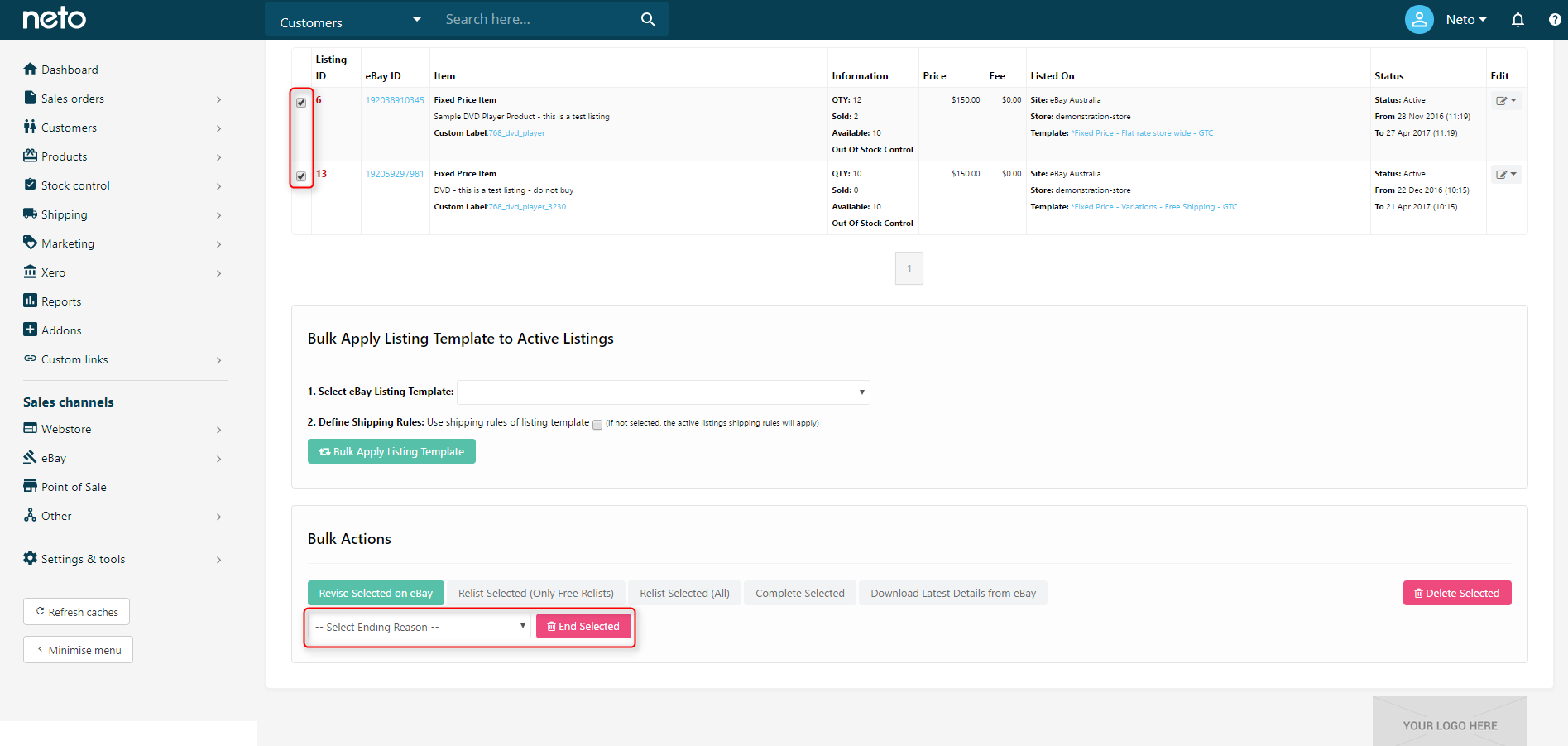The image size is (1568, 746).
Task: Click the Other network icon
Action: [x=31, y=515]
